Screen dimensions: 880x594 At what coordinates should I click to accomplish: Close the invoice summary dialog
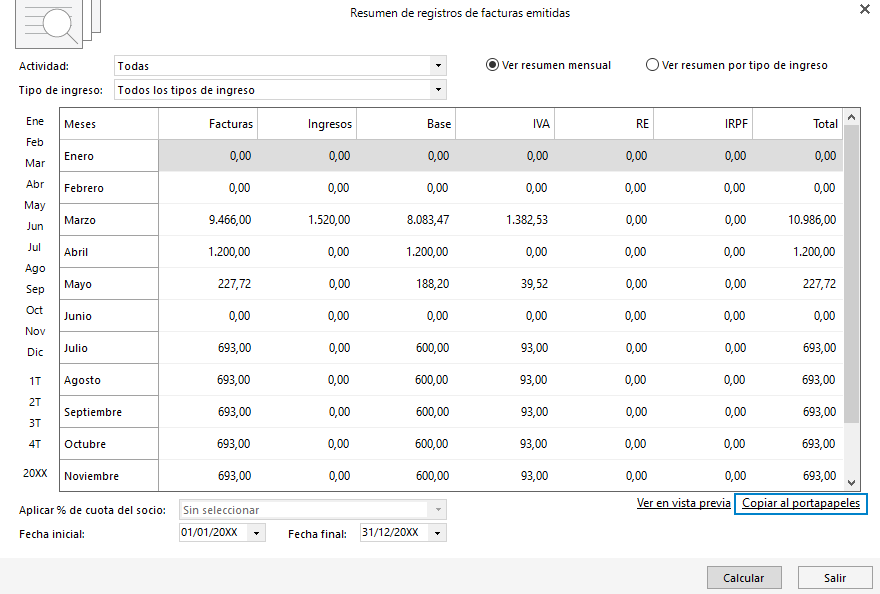click(864, 9)
